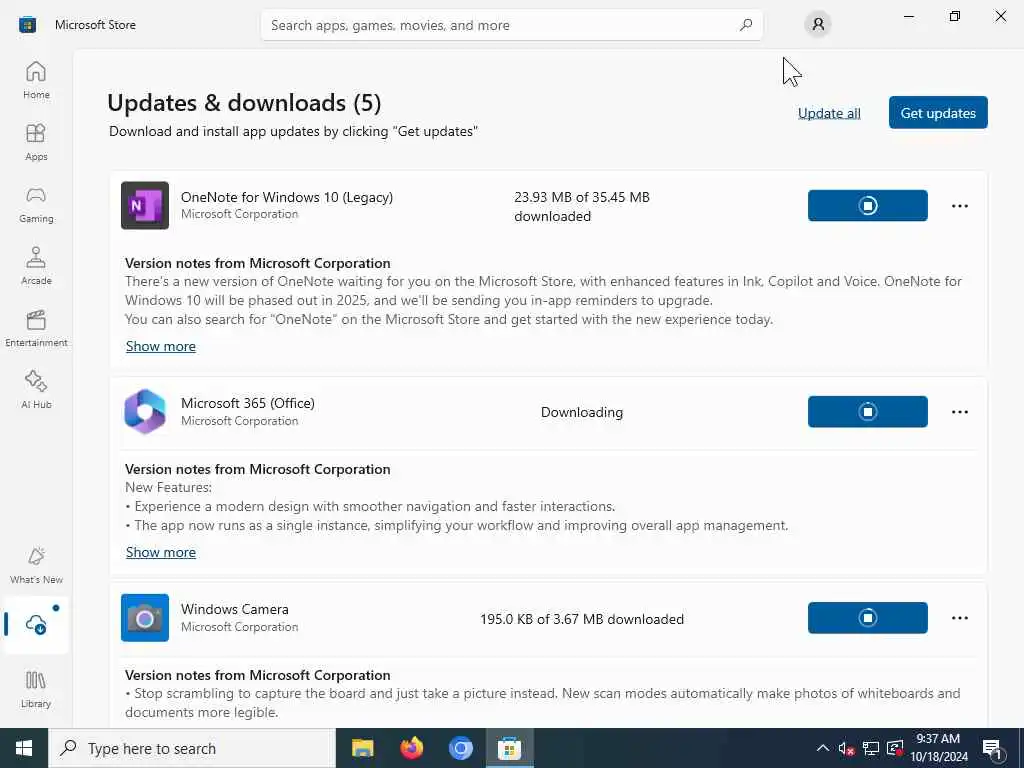Viewport: 1024px width, 768px height.
Task: Open the notification center icon
Action: tap(993, 748)
